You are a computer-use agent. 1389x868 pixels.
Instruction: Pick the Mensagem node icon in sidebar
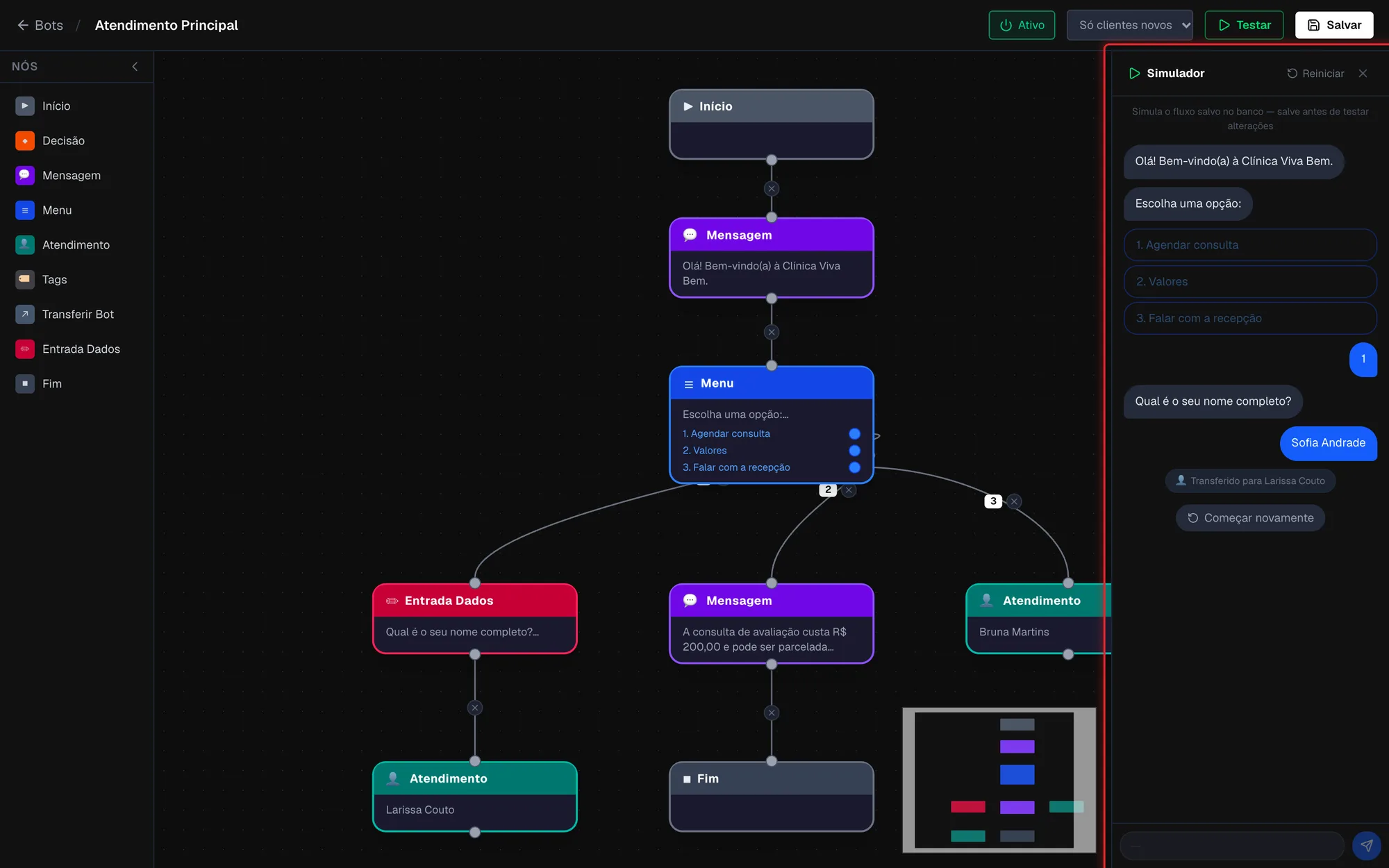click(25, 175)
